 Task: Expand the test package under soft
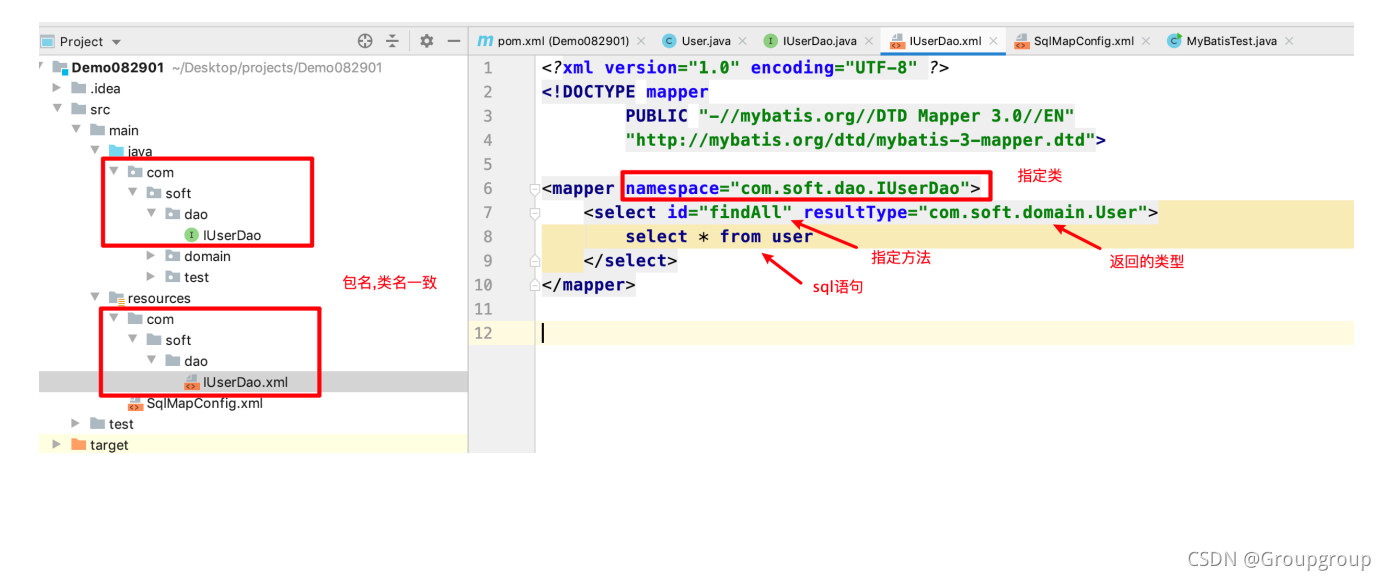pos(151,277)
